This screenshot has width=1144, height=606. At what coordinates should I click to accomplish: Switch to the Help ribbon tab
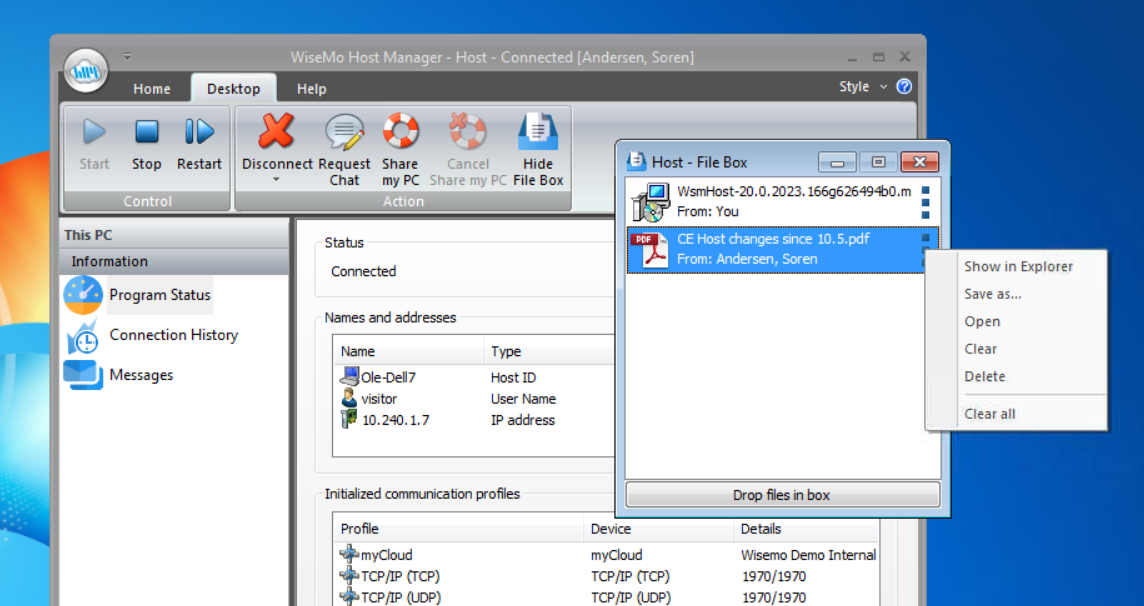click(x=311, y=88)
